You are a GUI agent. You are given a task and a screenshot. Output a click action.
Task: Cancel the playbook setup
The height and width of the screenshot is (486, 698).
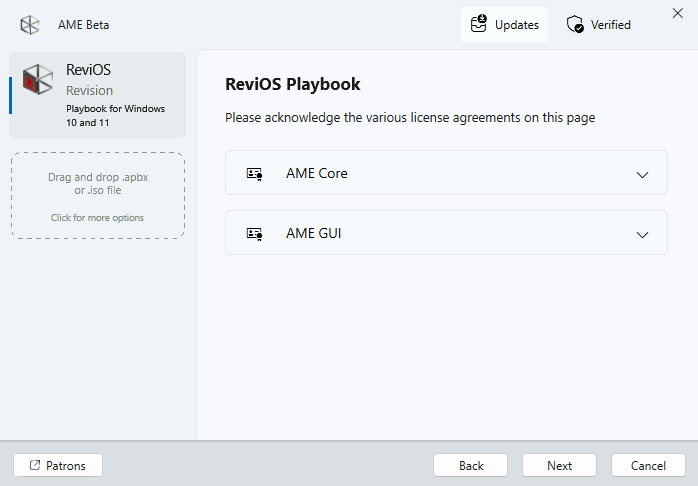648,466
